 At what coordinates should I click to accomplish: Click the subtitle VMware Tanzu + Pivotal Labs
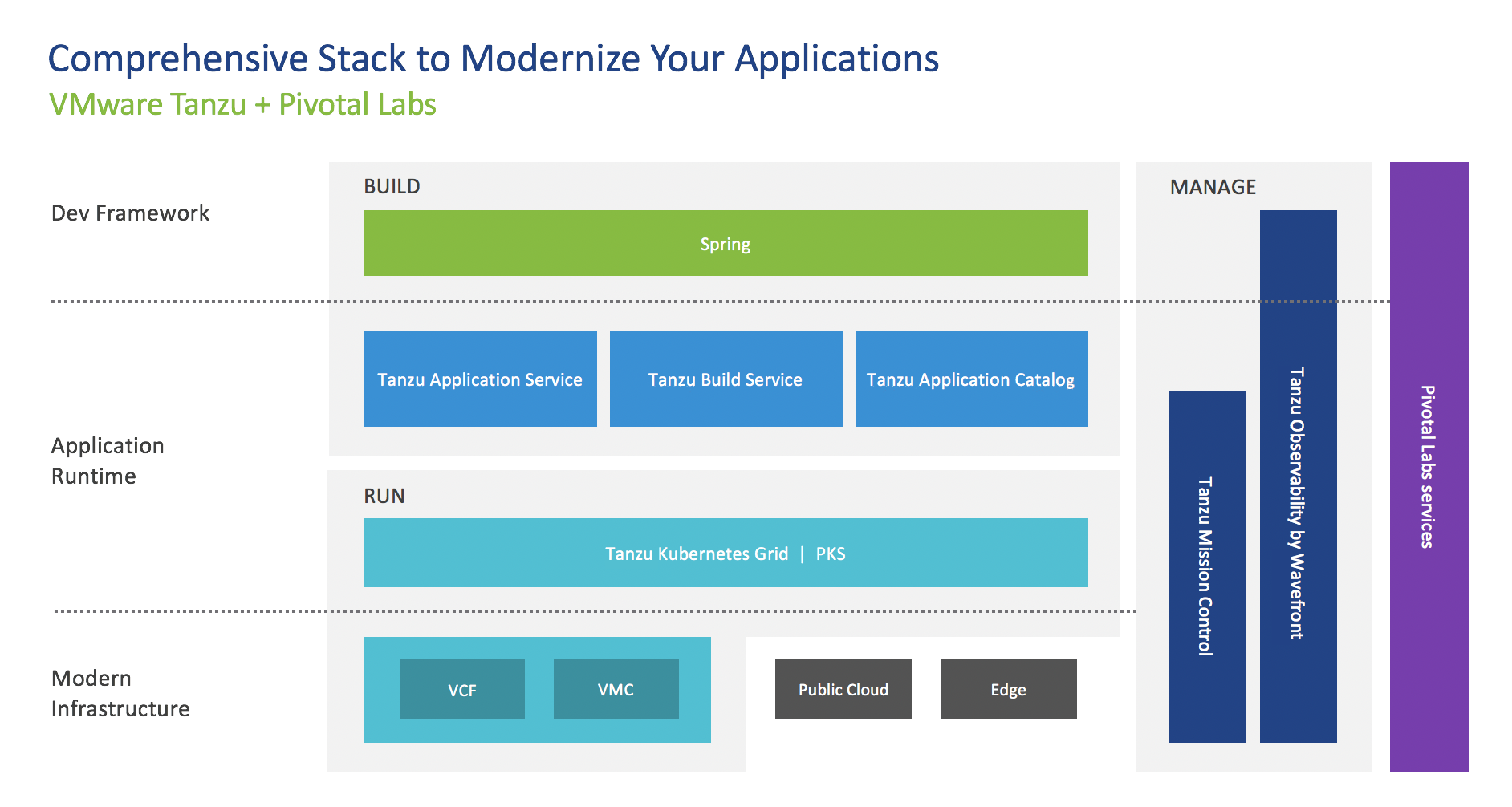pyautogui.click(x=242, y=104)
